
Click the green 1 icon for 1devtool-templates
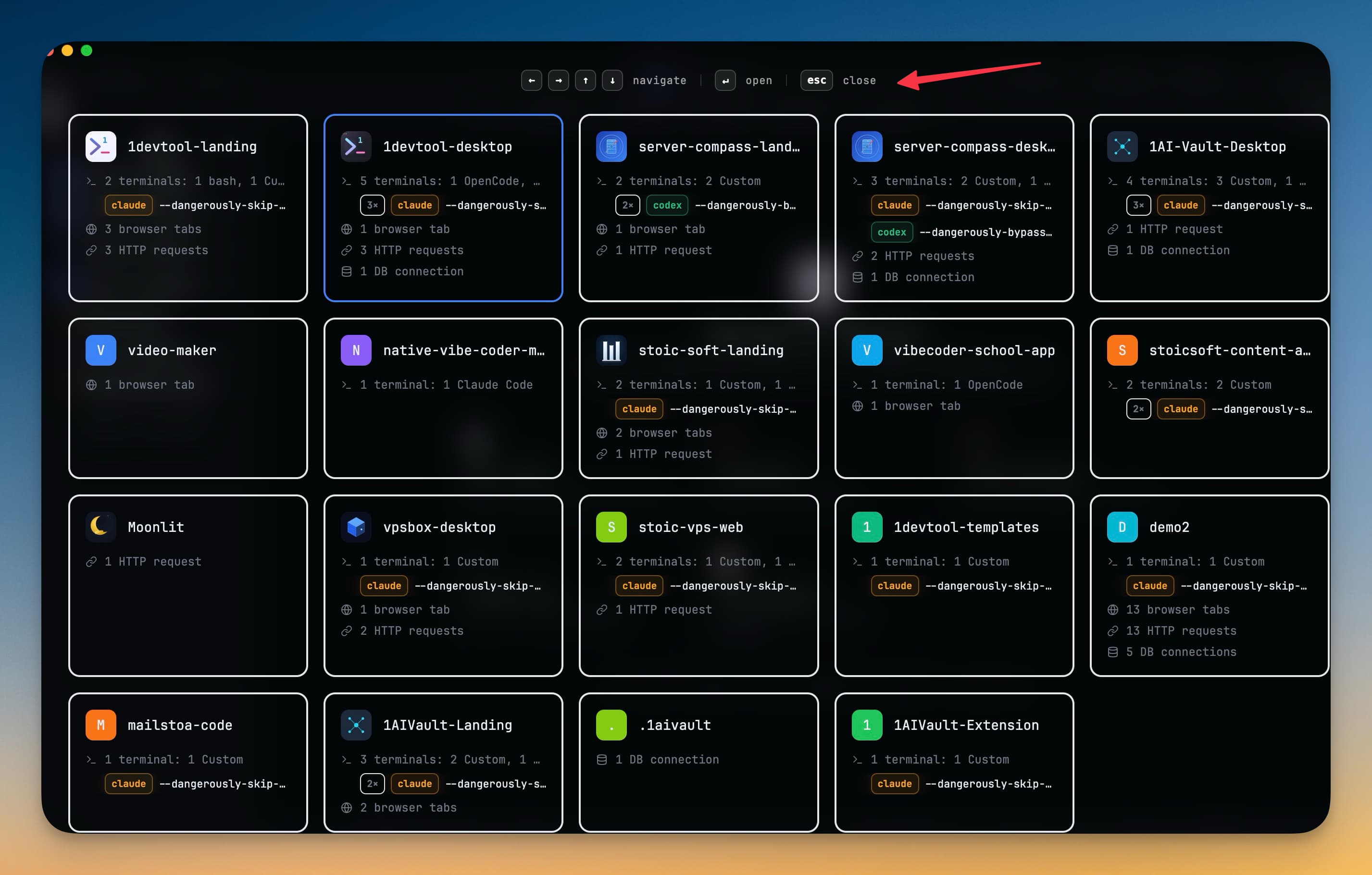(867, 527)
